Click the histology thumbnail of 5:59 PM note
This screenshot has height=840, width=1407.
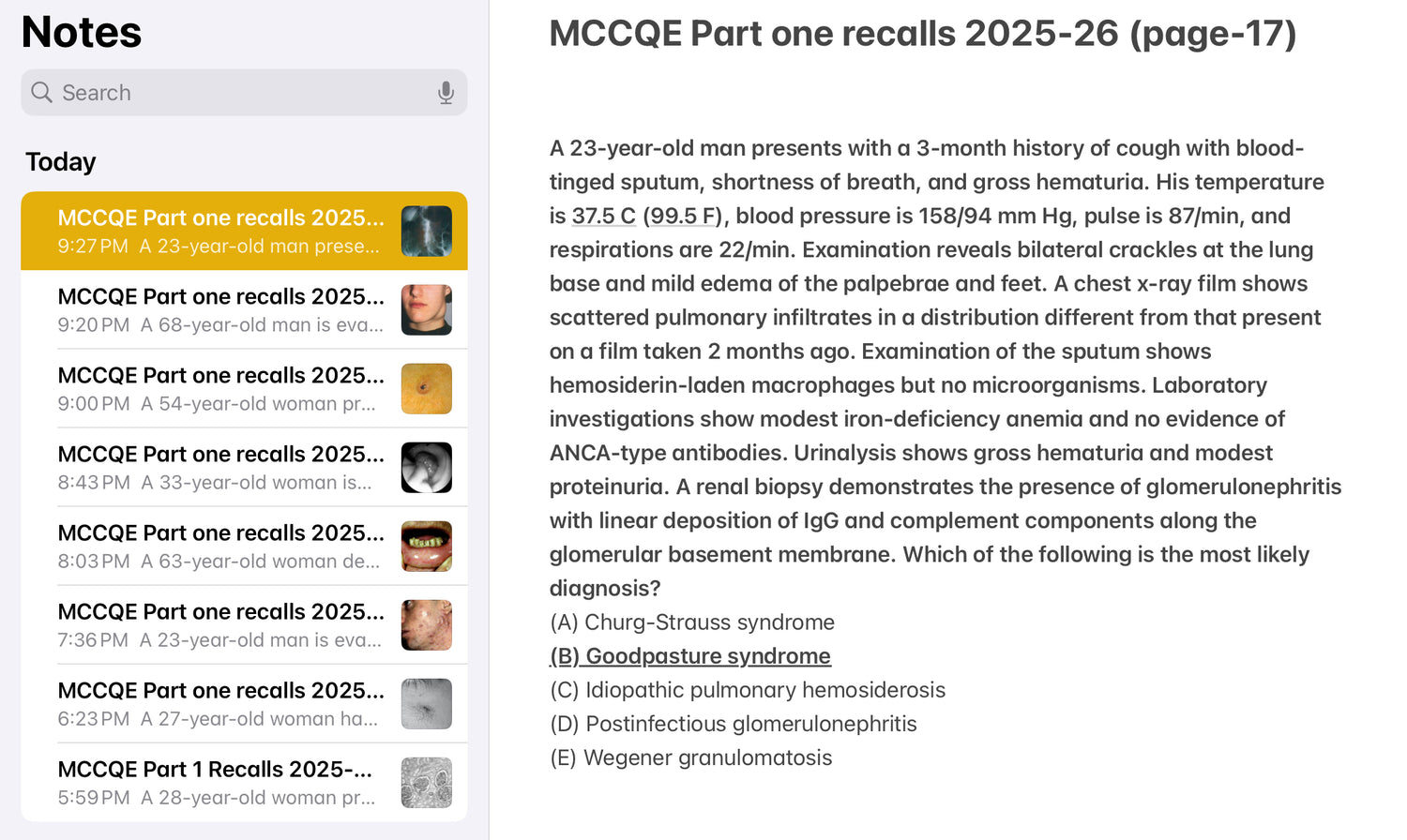(x=426, y=782)
